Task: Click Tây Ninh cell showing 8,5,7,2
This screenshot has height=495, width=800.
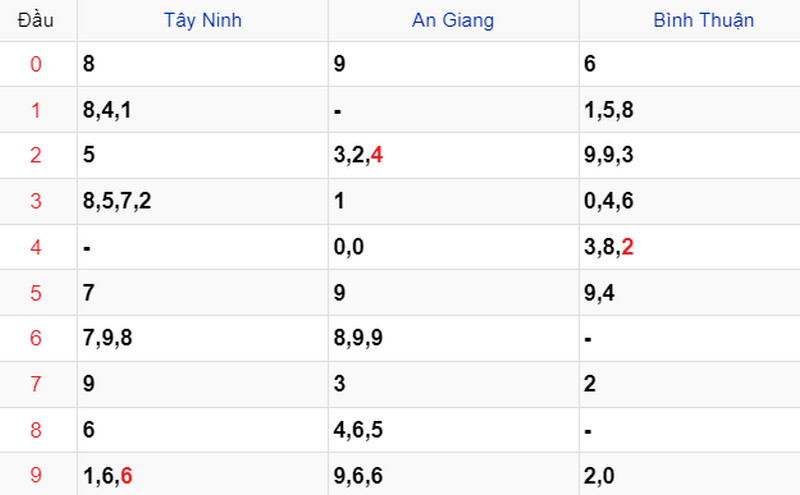Action: pos(117,201)
